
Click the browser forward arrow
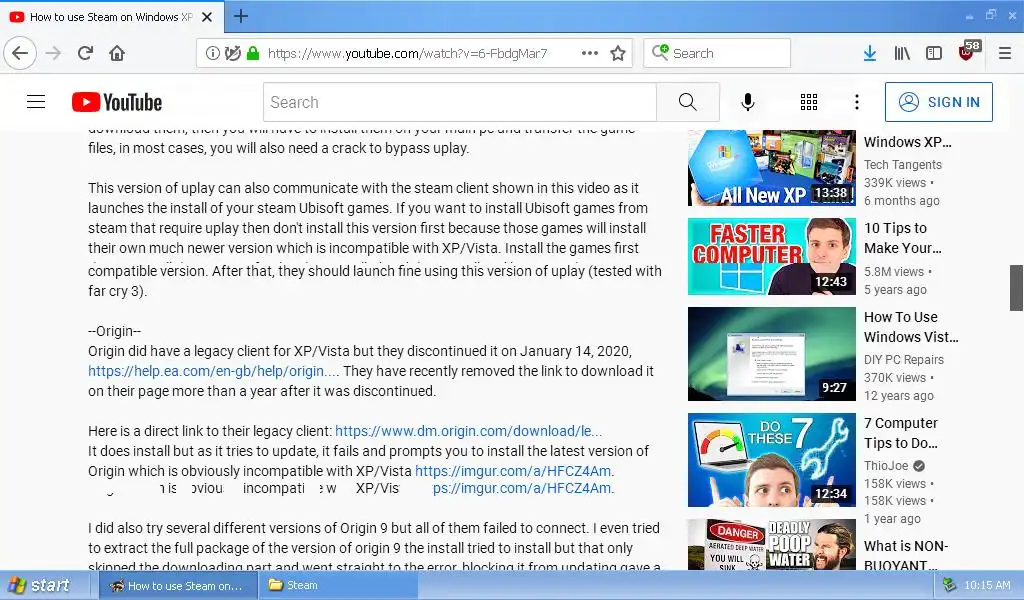(x=54, y=53)
